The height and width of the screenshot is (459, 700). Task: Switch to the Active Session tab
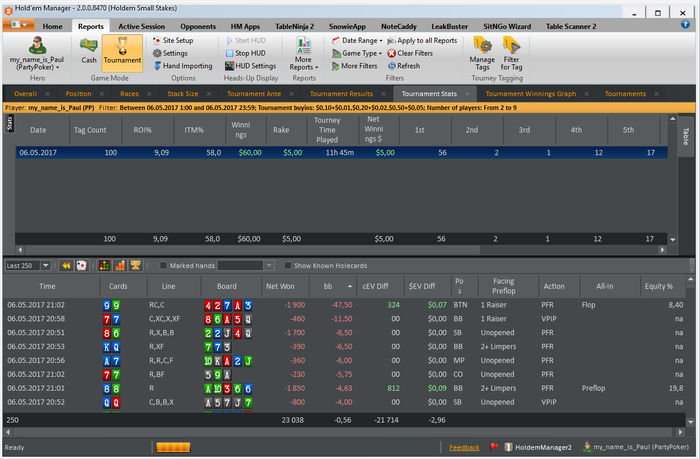(142, 26)
